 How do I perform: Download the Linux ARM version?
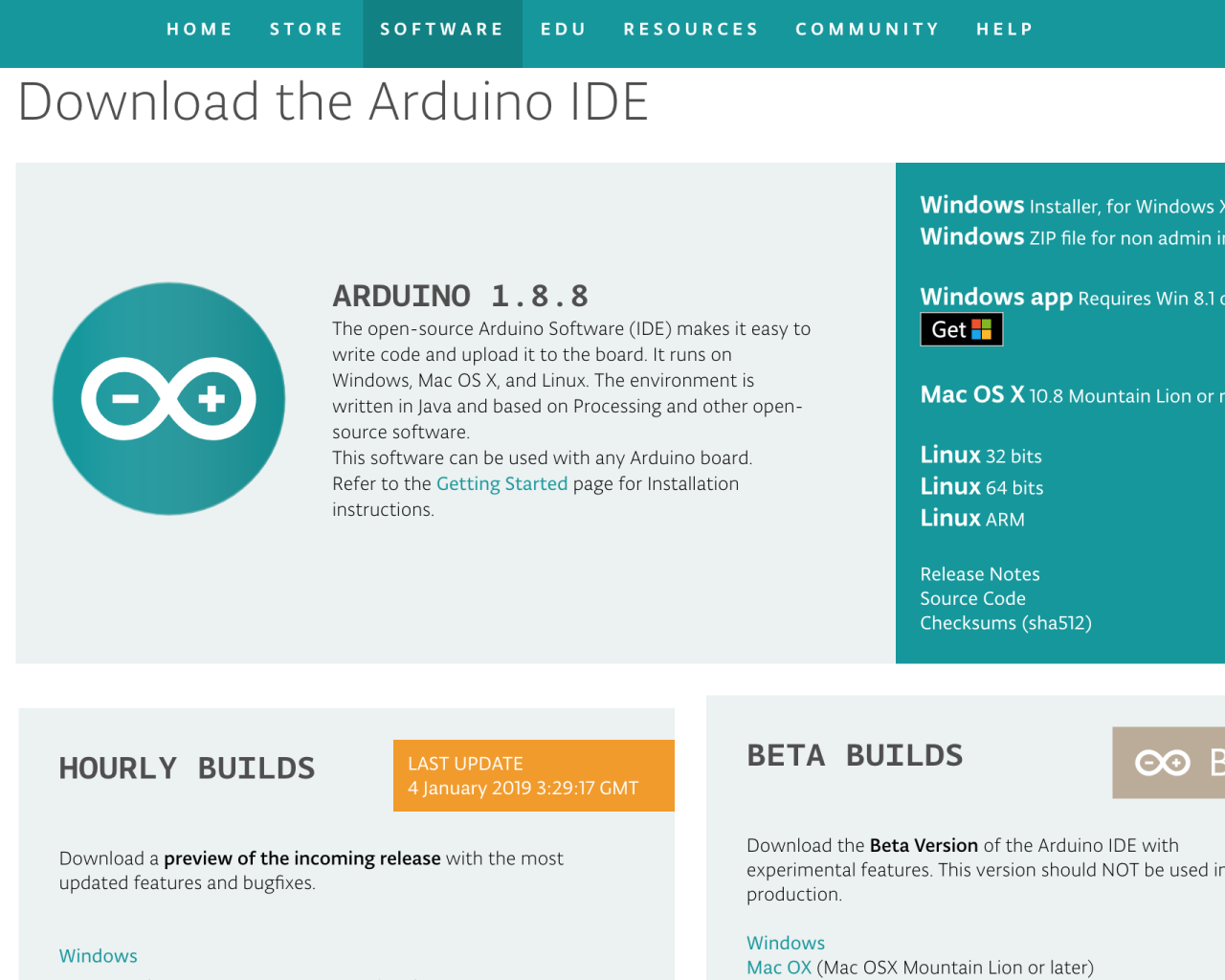coord(972,519)
